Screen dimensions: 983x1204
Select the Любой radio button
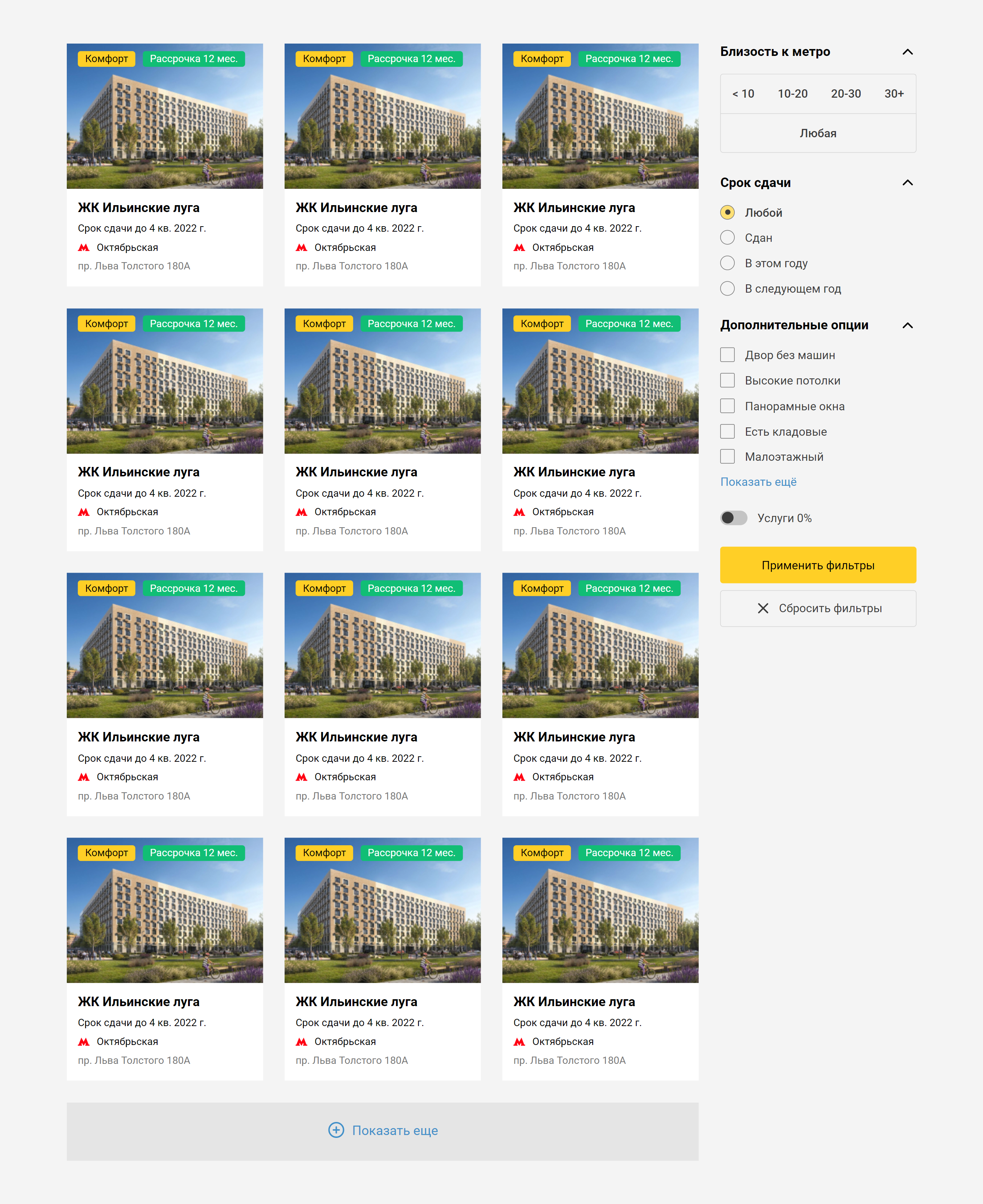(x=727, y=213)
